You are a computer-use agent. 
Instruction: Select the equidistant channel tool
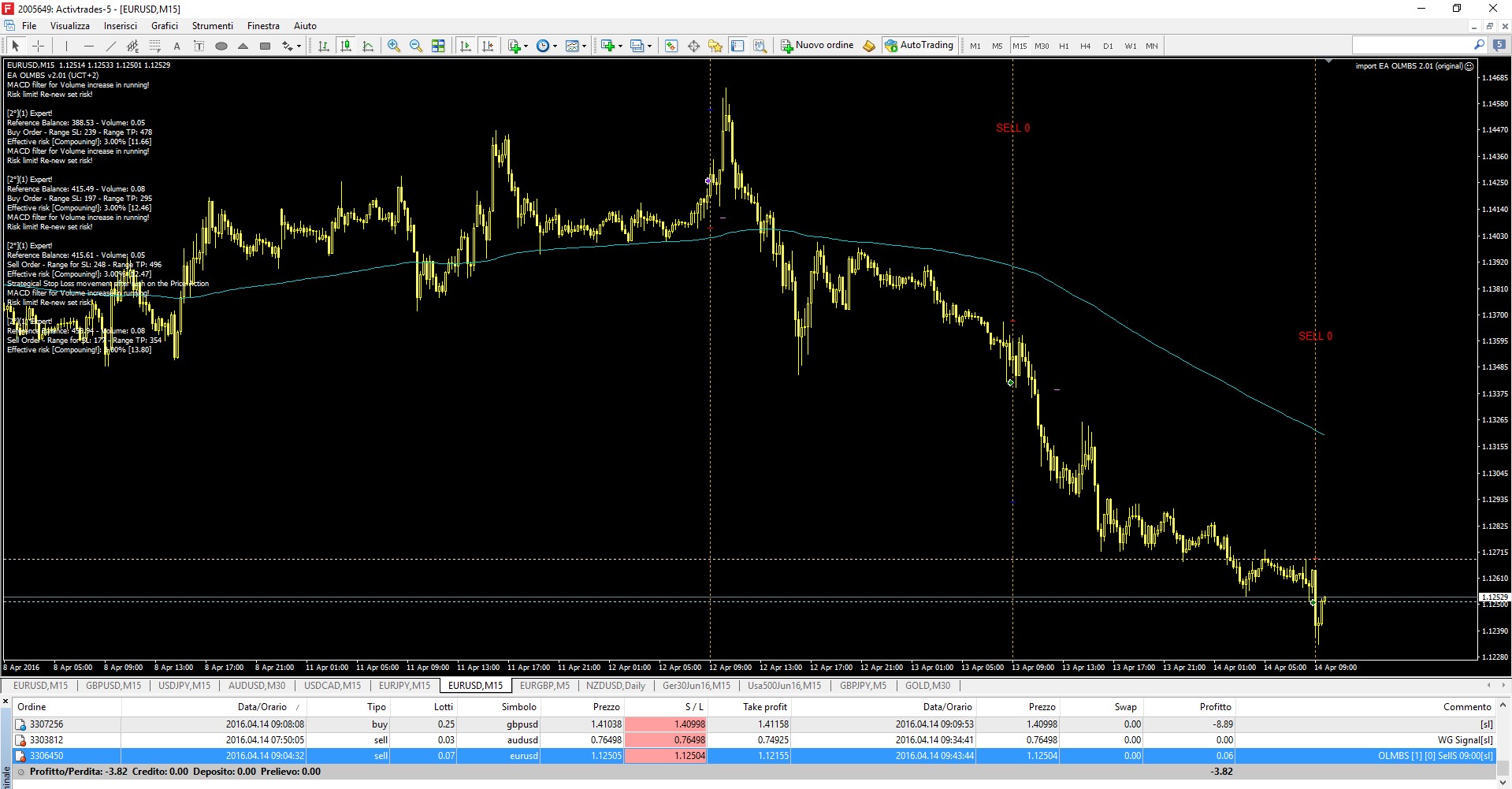[132, 46]
